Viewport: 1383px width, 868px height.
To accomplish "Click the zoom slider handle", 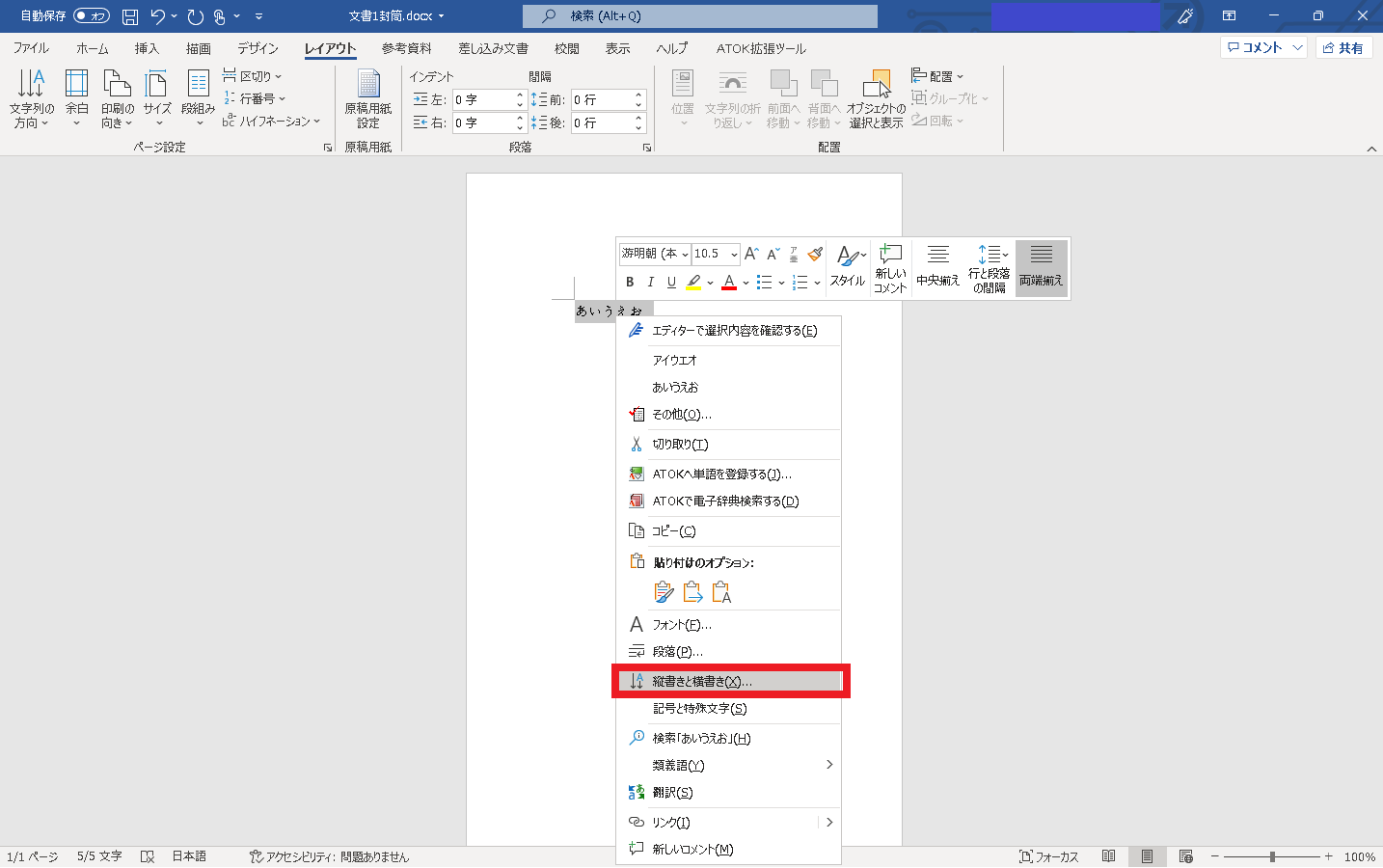I will [1273, 856].
